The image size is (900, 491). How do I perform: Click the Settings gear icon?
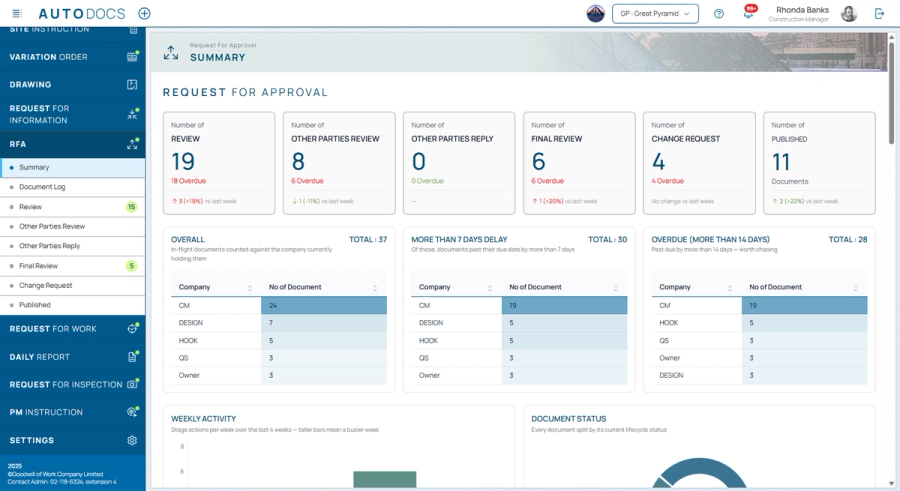click(132, 440)
